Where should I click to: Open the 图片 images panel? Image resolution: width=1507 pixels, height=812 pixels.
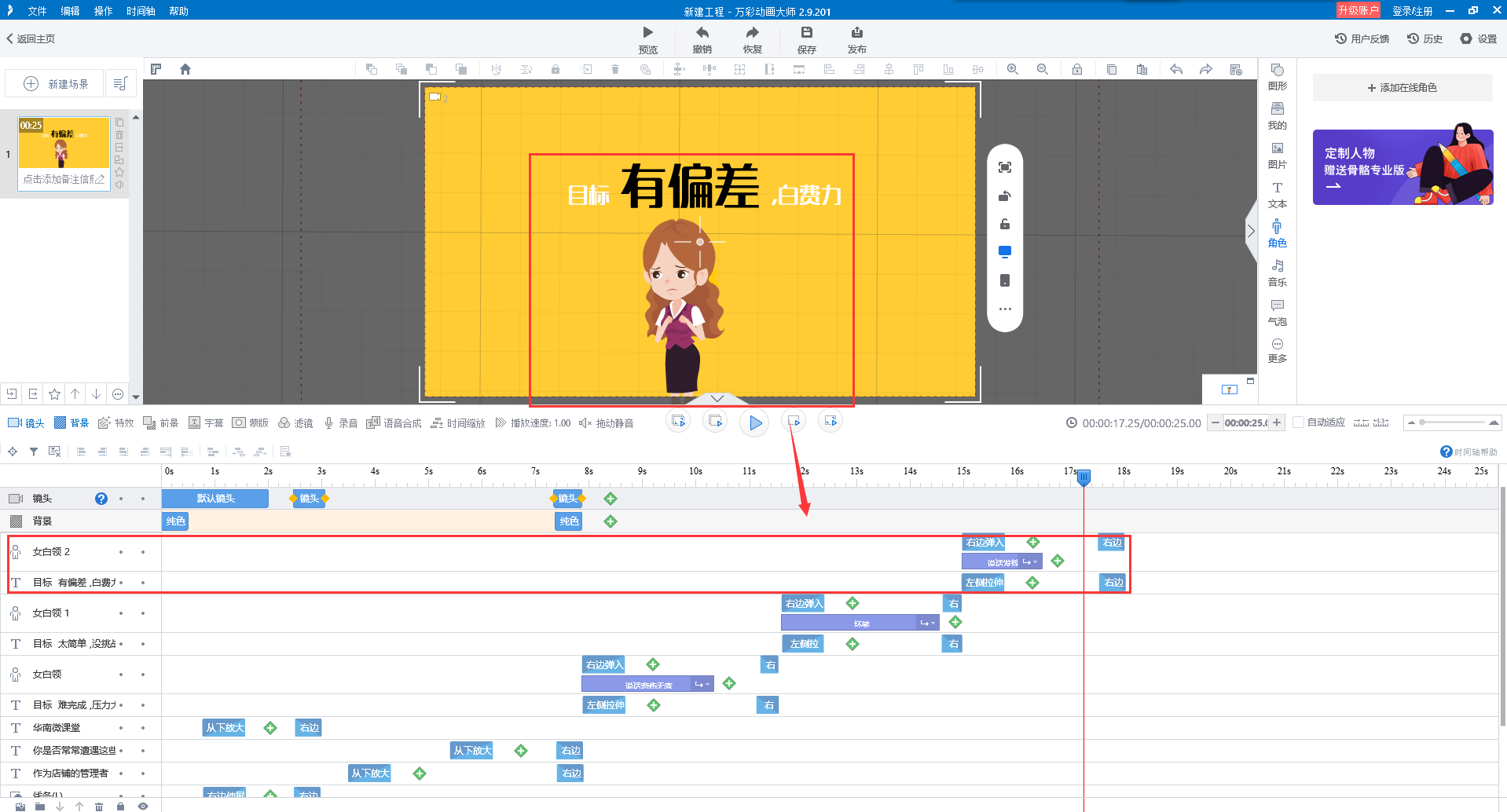tap(1278, 155)
